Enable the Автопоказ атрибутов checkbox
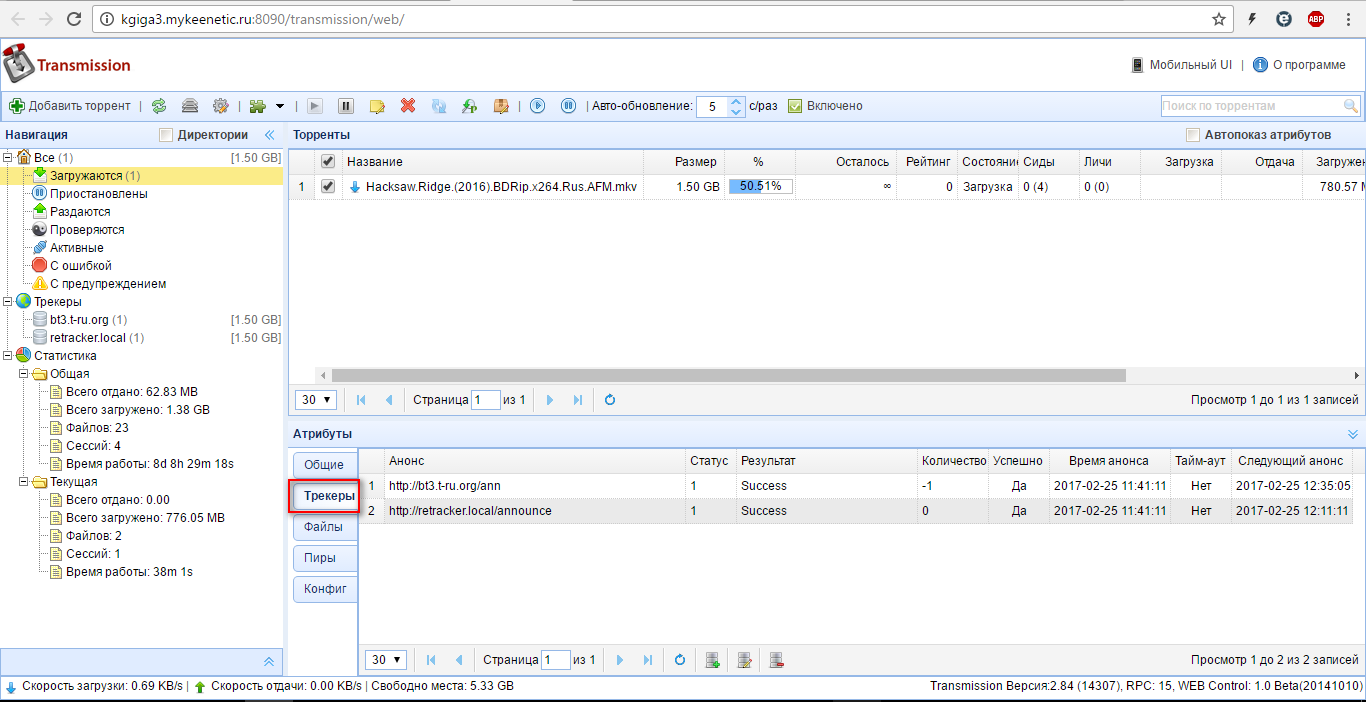This screenshot has width=1366, height=702. (1192, 135)
